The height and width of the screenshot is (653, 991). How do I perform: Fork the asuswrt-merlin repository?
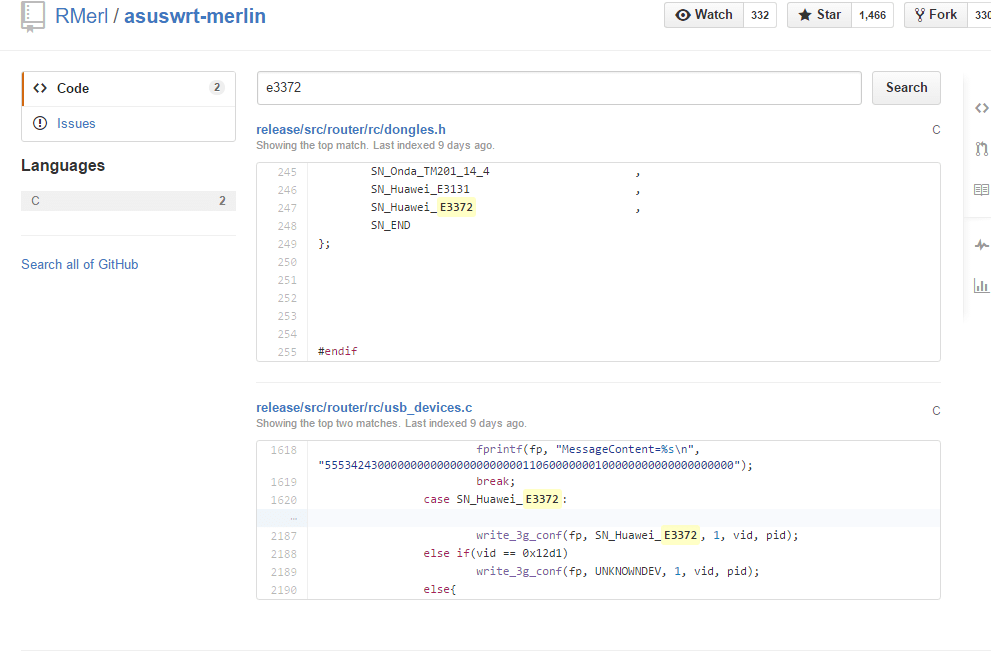point(935,15)
